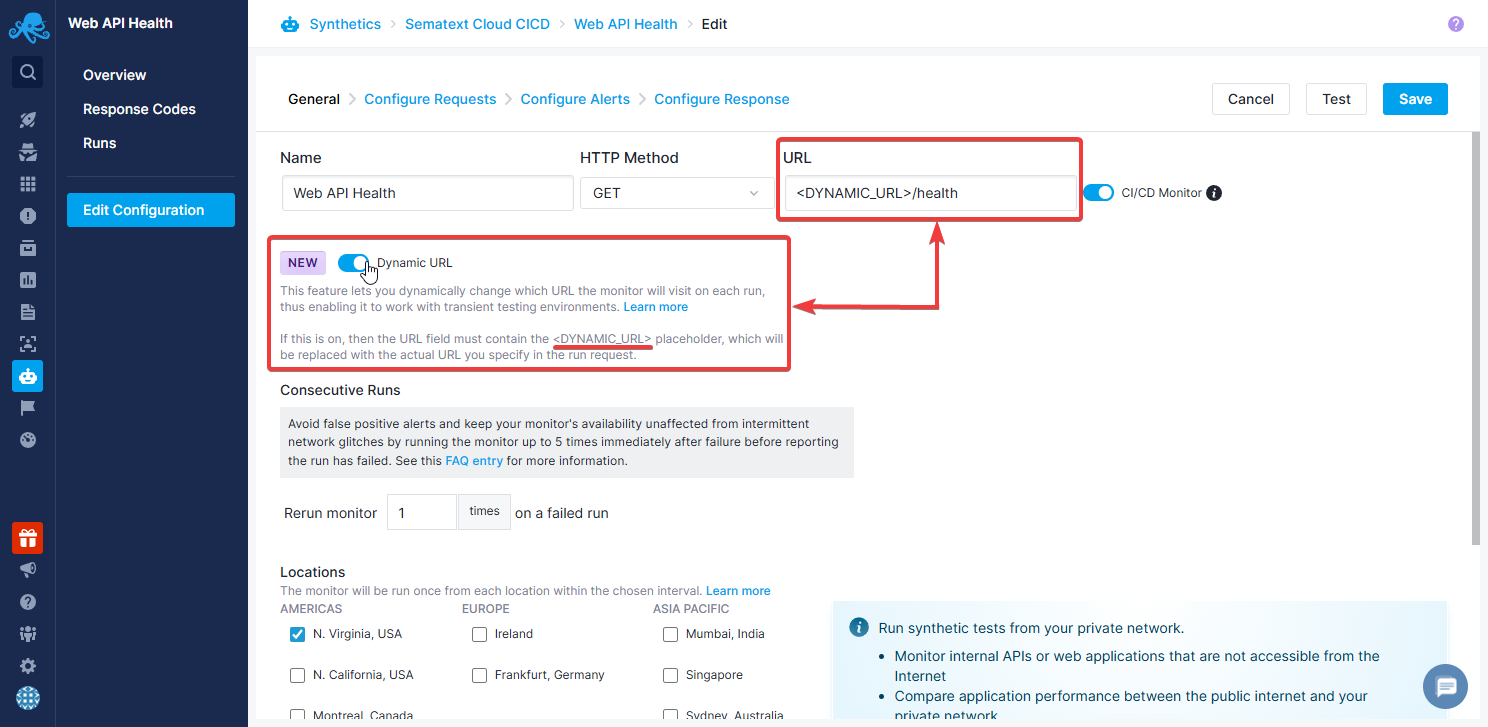Click the page vertical scrollbar

tap(1475, 340)
